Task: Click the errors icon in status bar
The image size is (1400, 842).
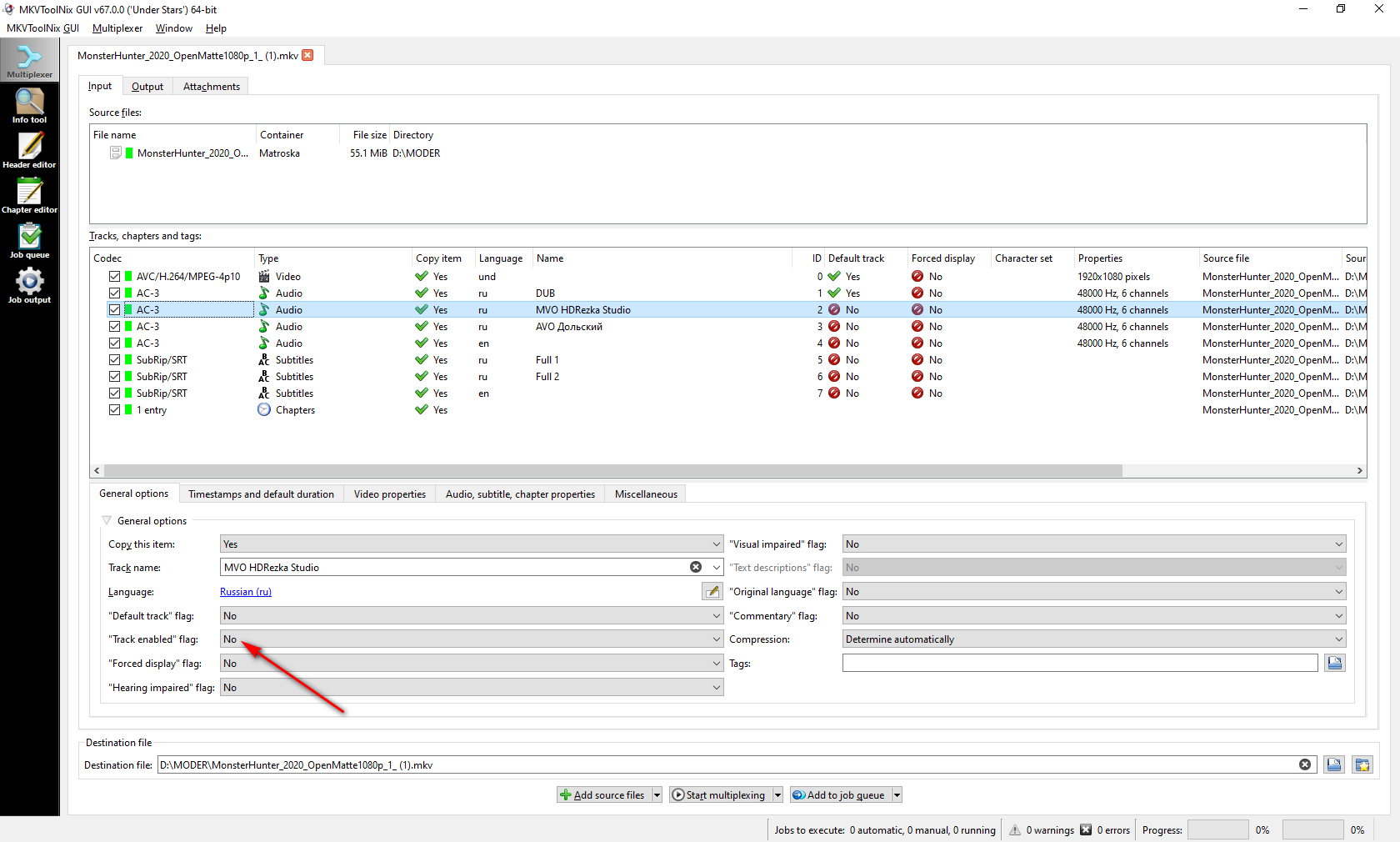Action: [x=1086, y=829]
